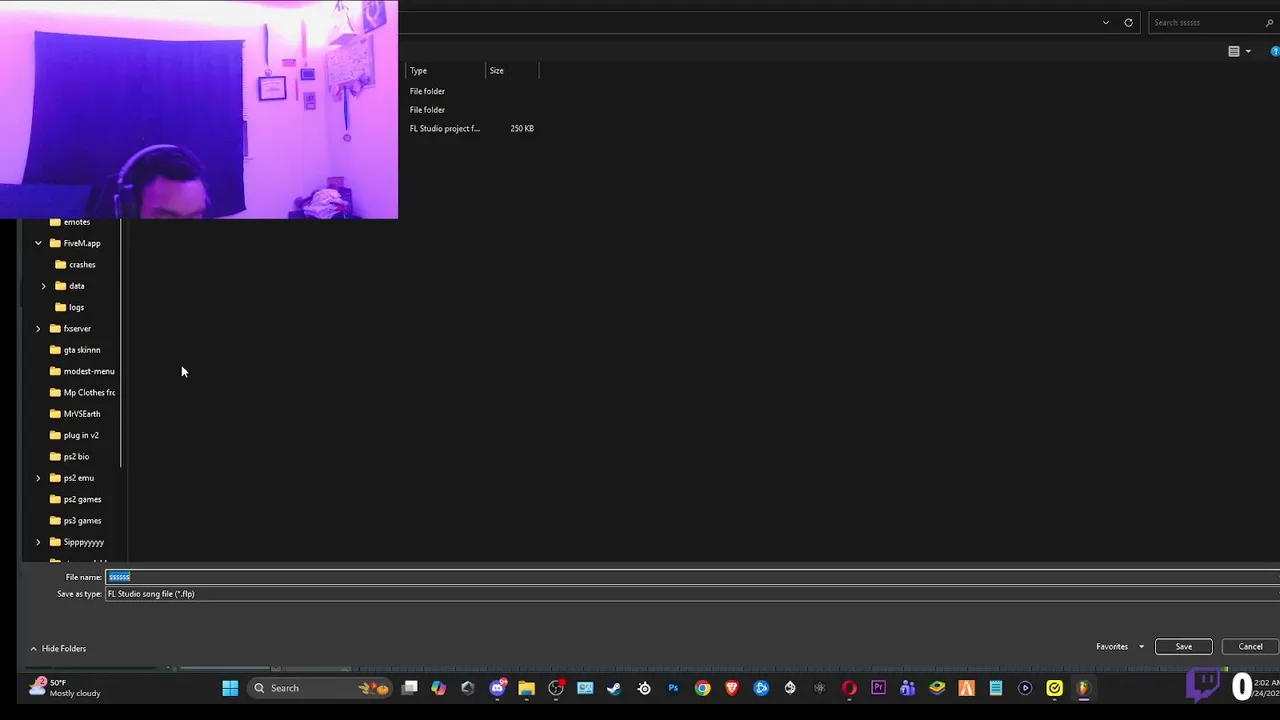Select the Sipppyyyyy folder

77,542
